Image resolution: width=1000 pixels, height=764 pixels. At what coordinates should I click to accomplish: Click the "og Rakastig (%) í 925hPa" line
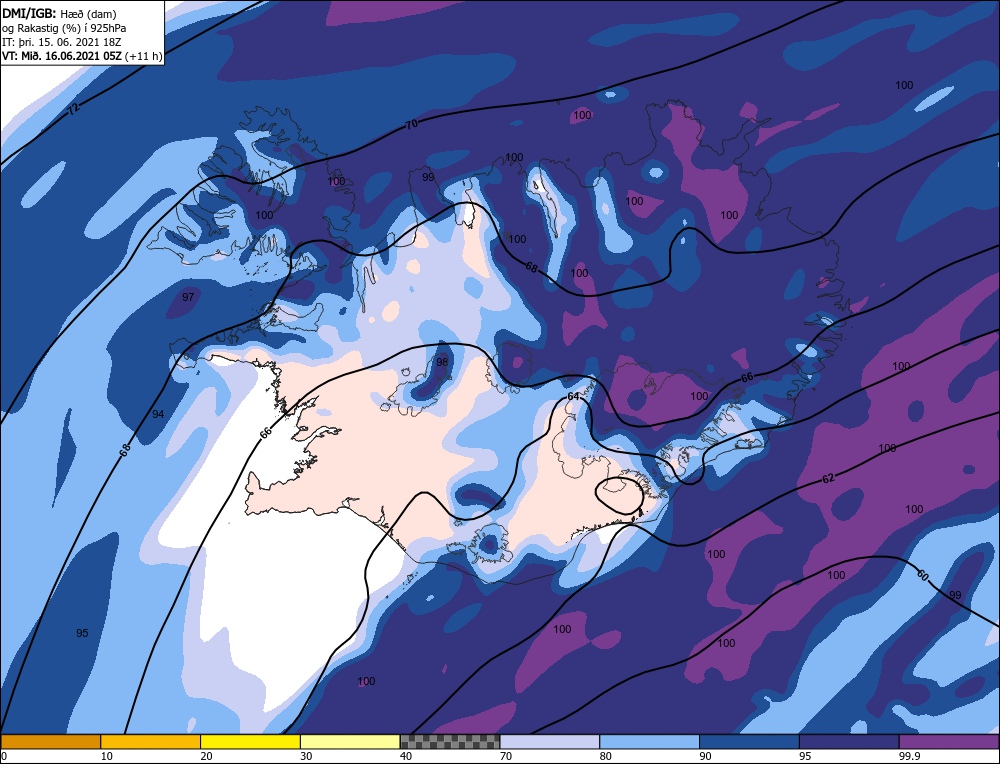point(64,28)
